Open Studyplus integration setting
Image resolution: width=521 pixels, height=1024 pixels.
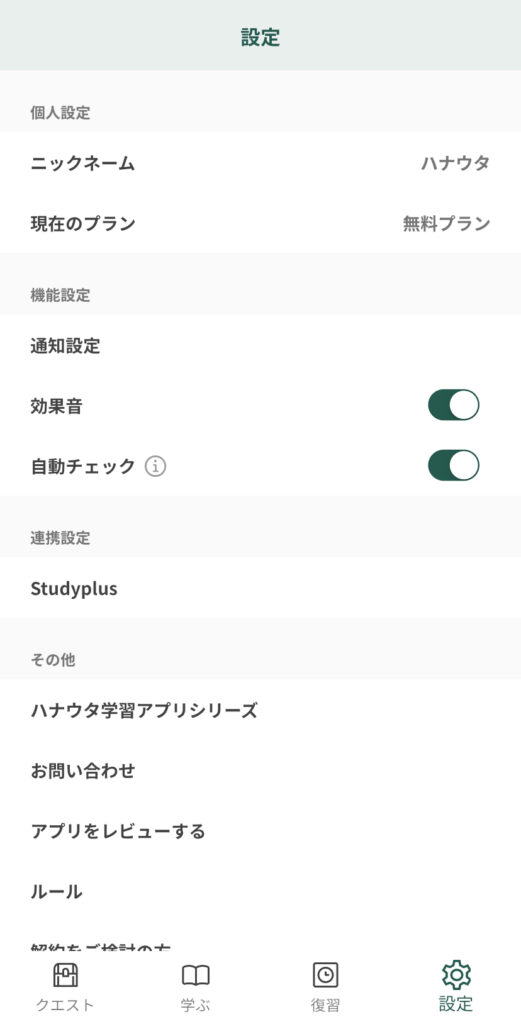[260, 588]
